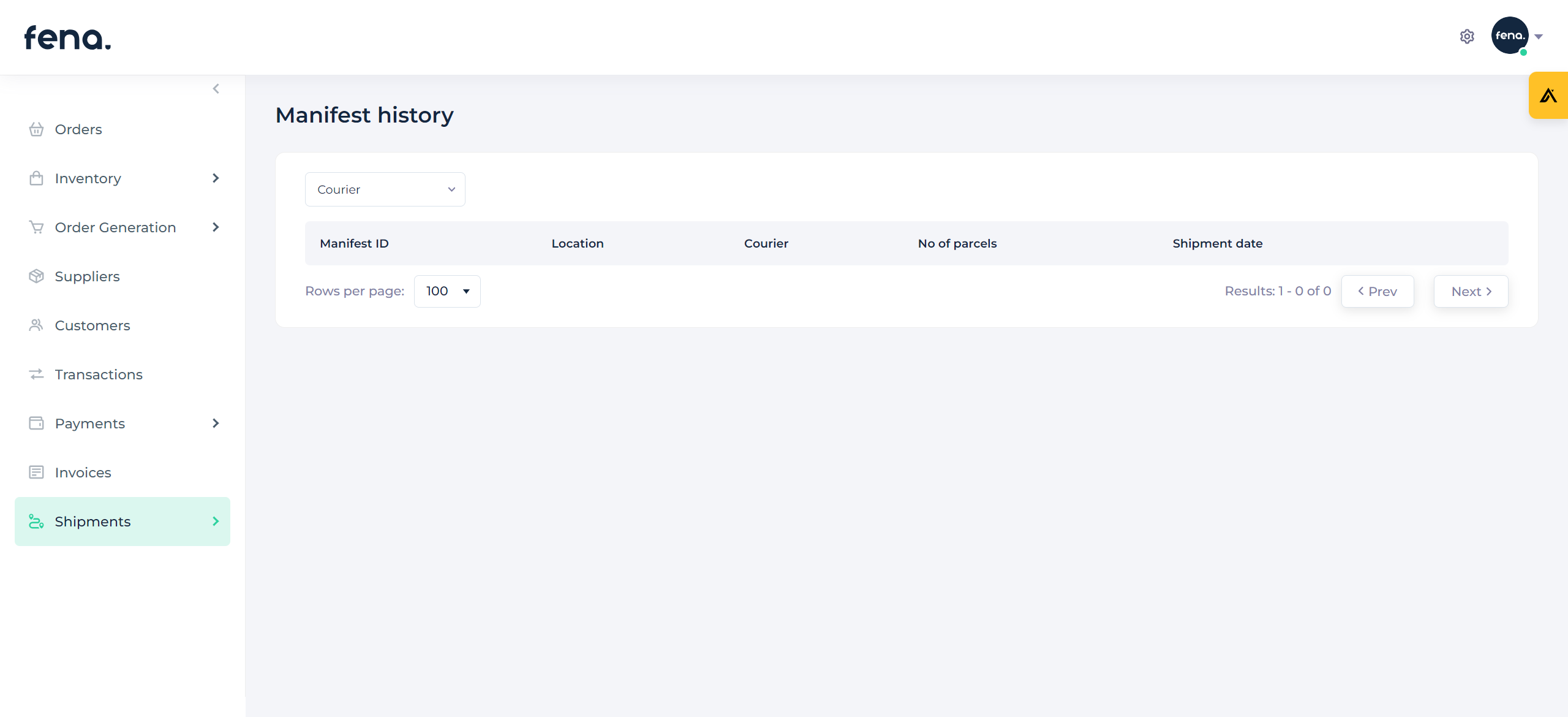Open the Courier filter dropdown
Screen dimensions: 1568x717
[385, 189]
